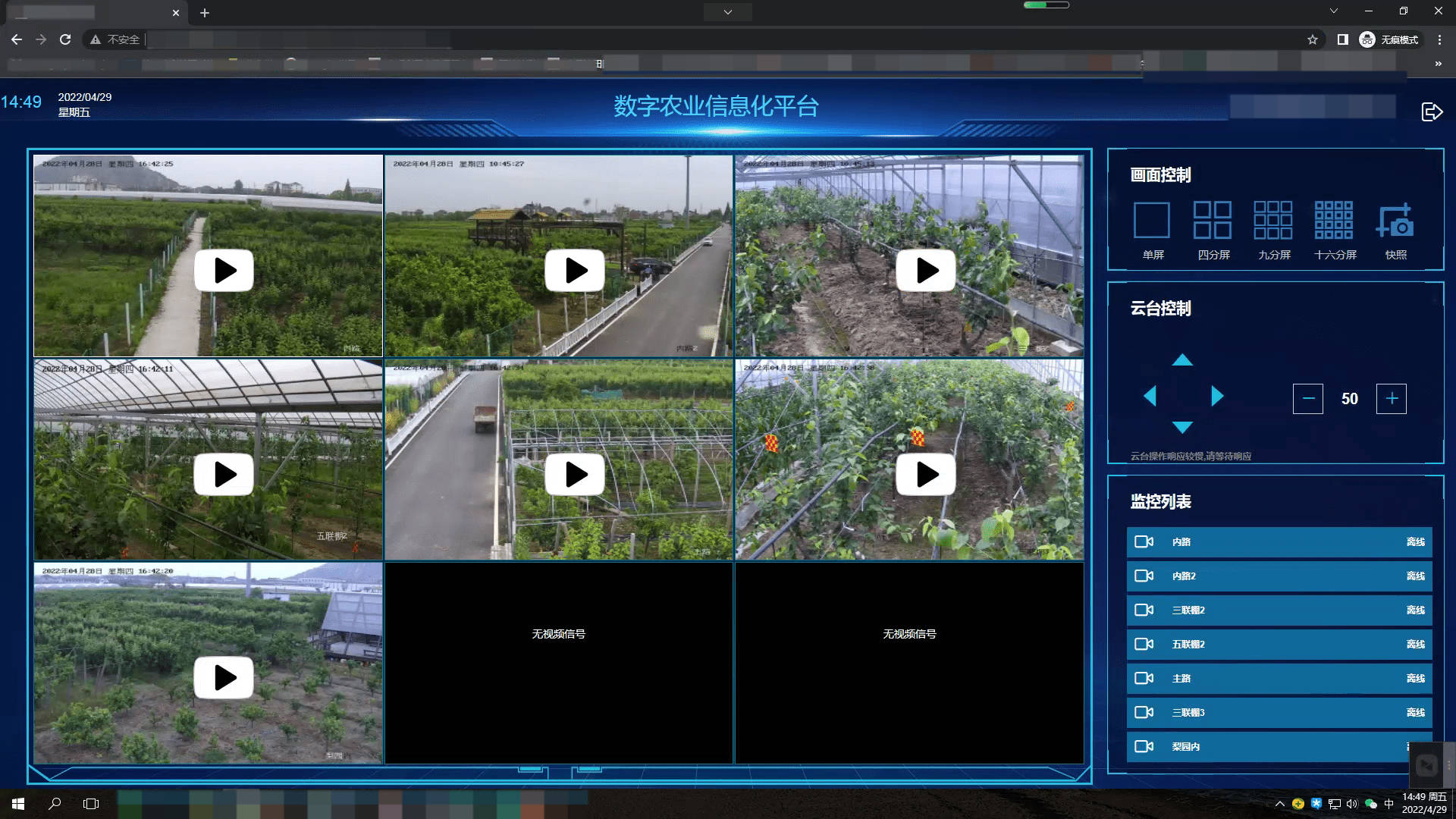Click the logout icon at top right
The width and height of the screenshot is (1456, 819).
pos(1431,112)
